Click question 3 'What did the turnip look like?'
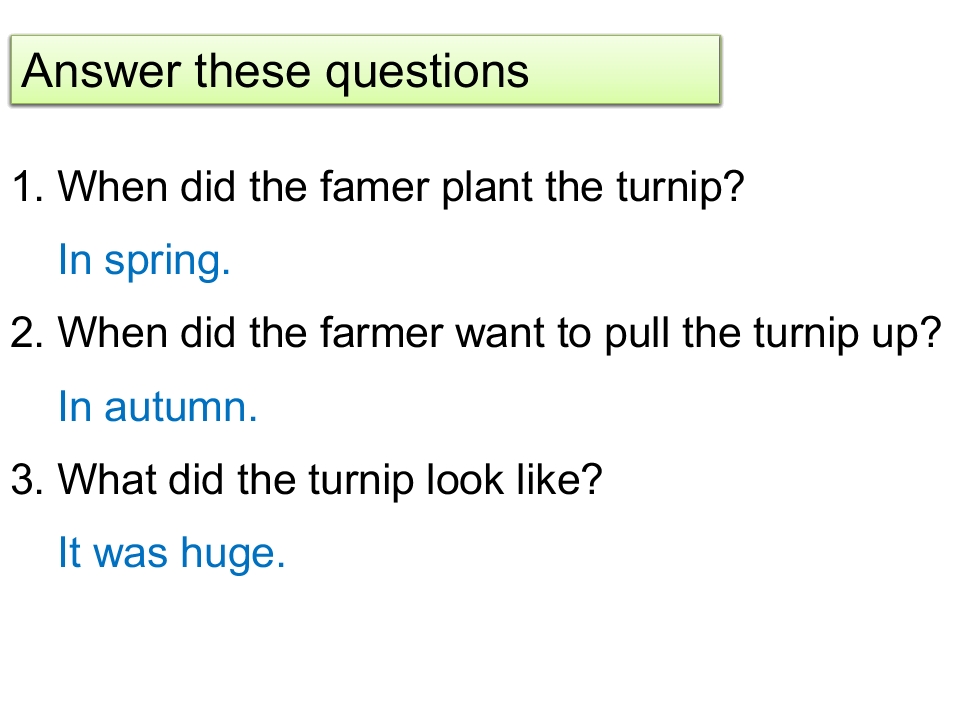 coord(307,479)
